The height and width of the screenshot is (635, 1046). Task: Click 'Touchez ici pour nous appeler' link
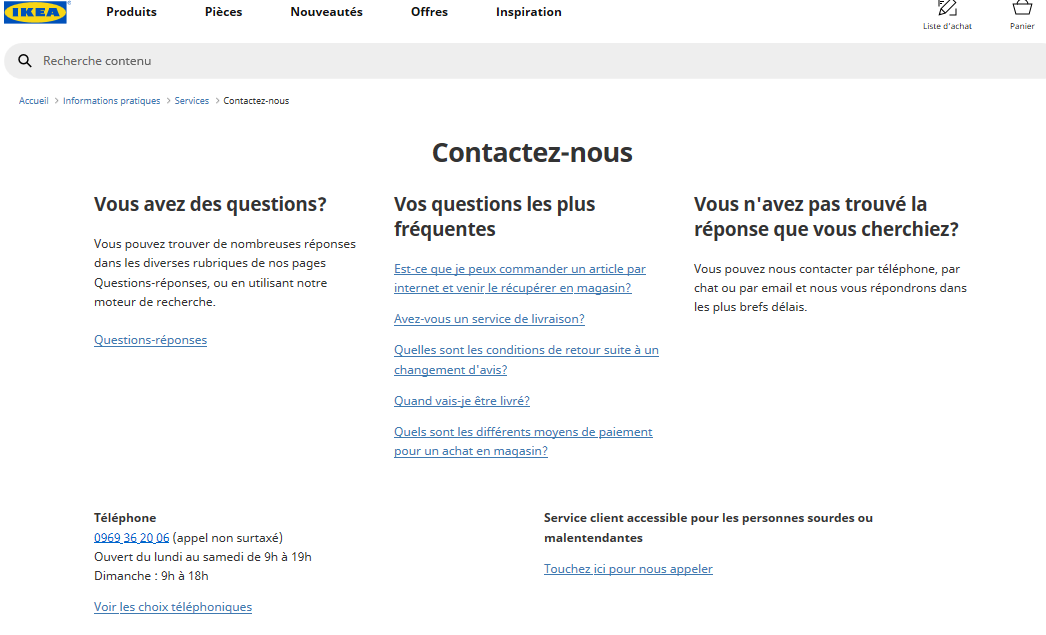tap(628, 568)
